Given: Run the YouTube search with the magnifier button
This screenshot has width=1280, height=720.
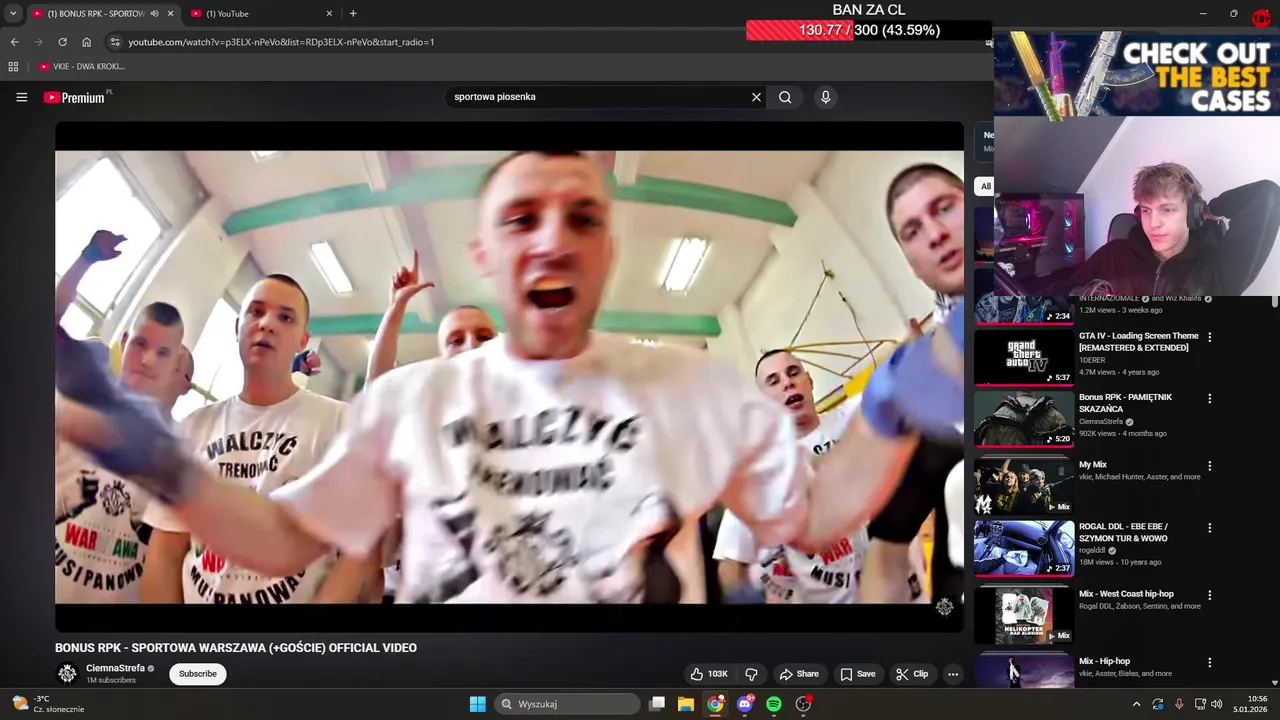Looking at the screenshot, I should (x=785, y=97).
